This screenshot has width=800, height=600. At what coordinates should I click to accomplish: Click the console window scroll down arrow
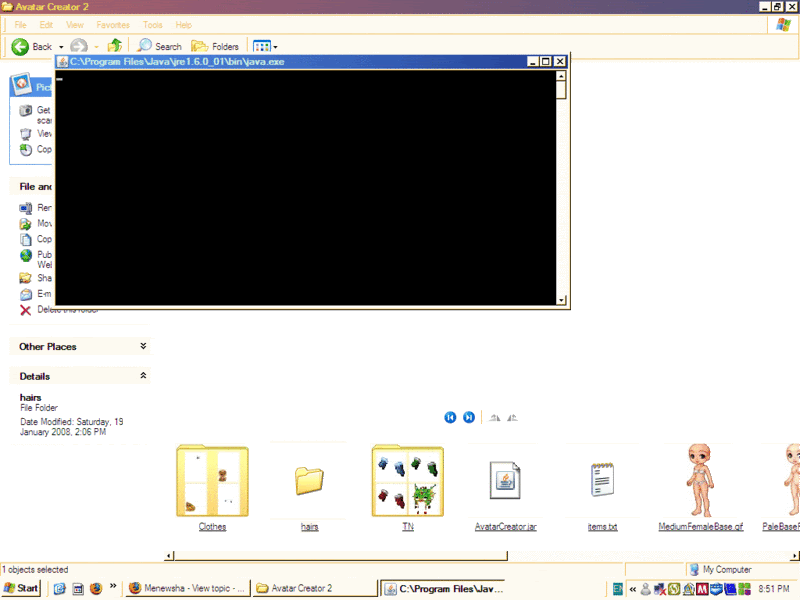[561, 300]
